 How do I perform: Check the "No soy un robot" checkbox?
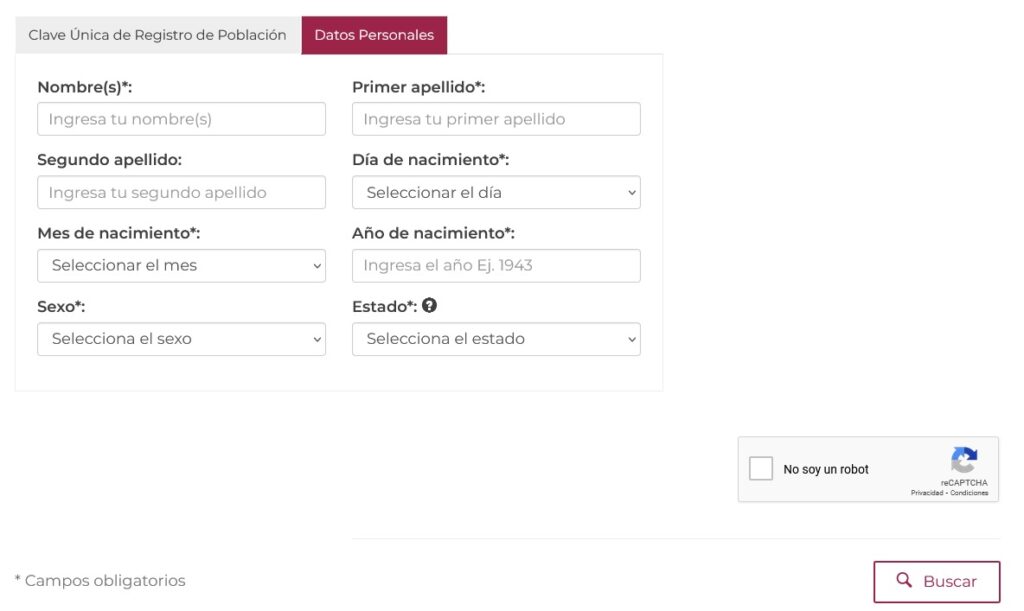pyautogui.click(x=761, y=469)
